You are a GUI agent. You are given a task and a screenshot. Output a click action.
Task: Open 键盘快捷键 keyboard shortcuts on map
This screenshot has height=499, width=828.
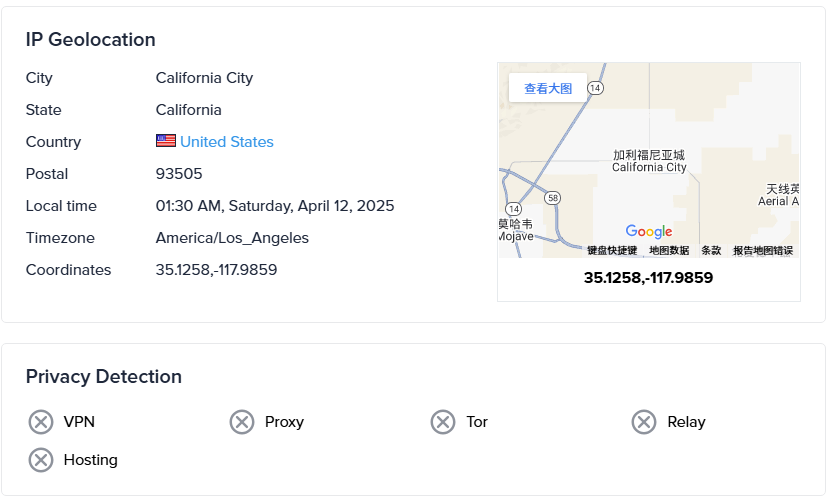click(612, 251)
